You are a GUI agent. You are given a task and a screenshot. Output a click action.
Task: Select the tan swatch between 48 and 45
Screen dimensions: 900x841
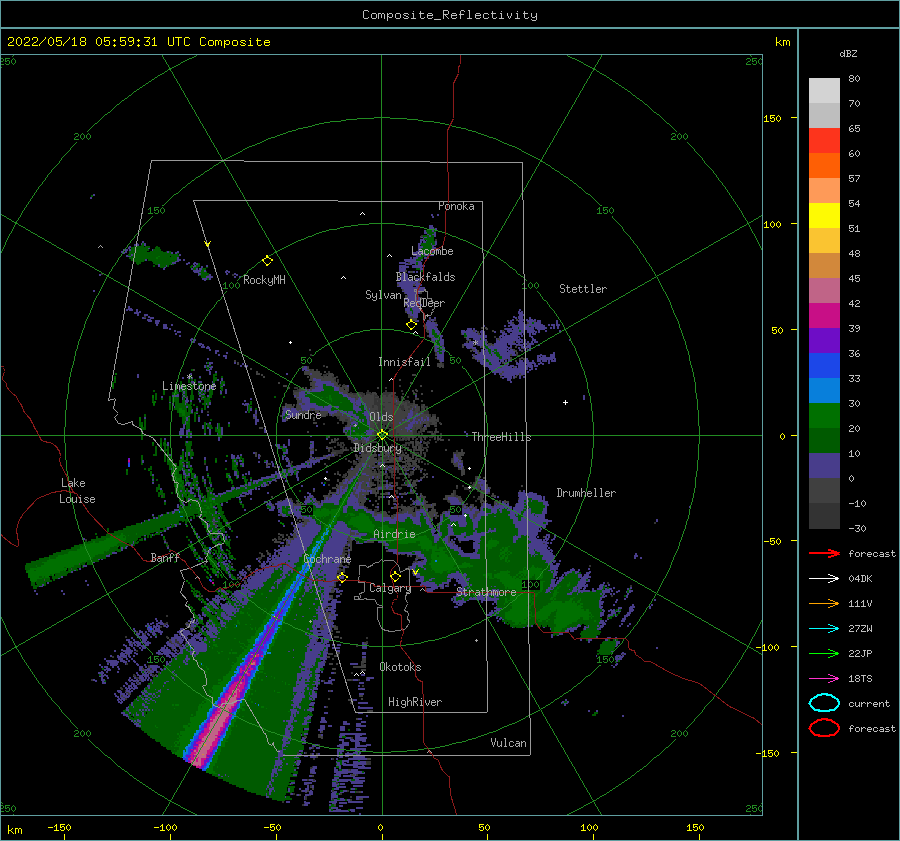[x=824, y=266]
